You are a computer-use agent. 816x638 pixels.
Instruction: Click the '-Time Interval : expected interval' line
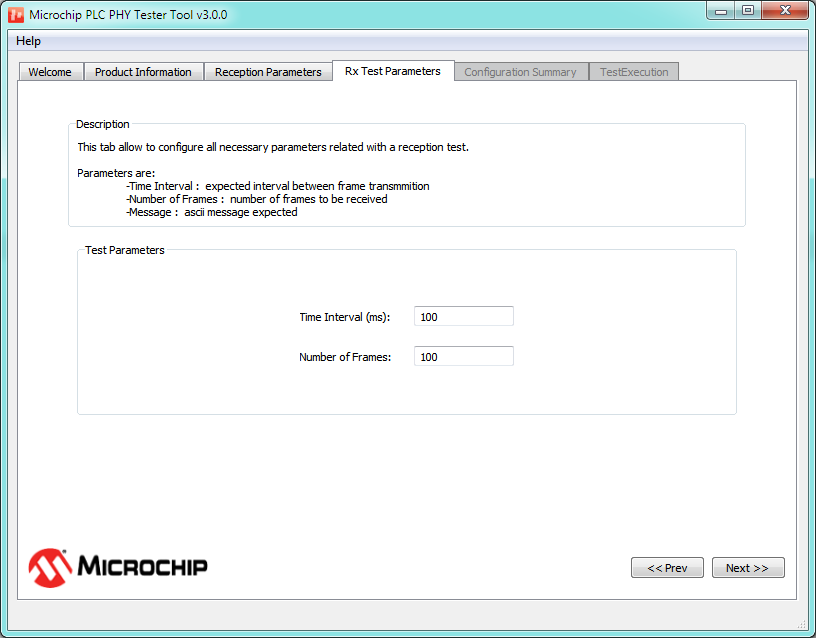(x=278, y=186)
